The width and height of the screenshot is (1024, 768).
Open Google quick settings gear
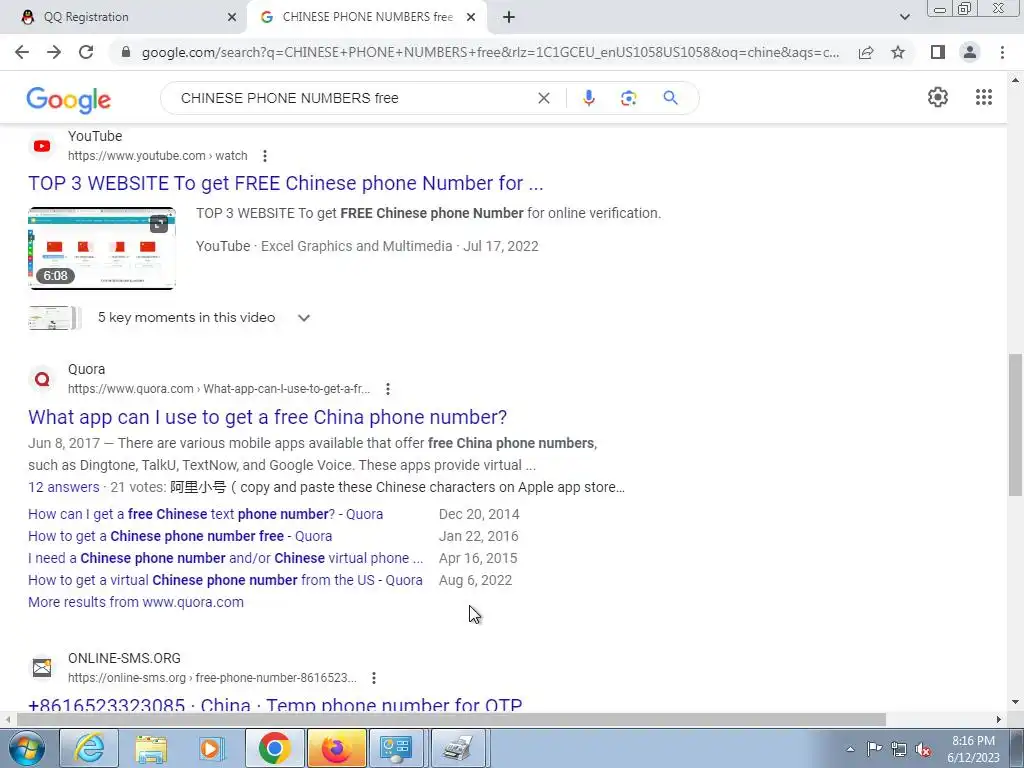(938, 97)
